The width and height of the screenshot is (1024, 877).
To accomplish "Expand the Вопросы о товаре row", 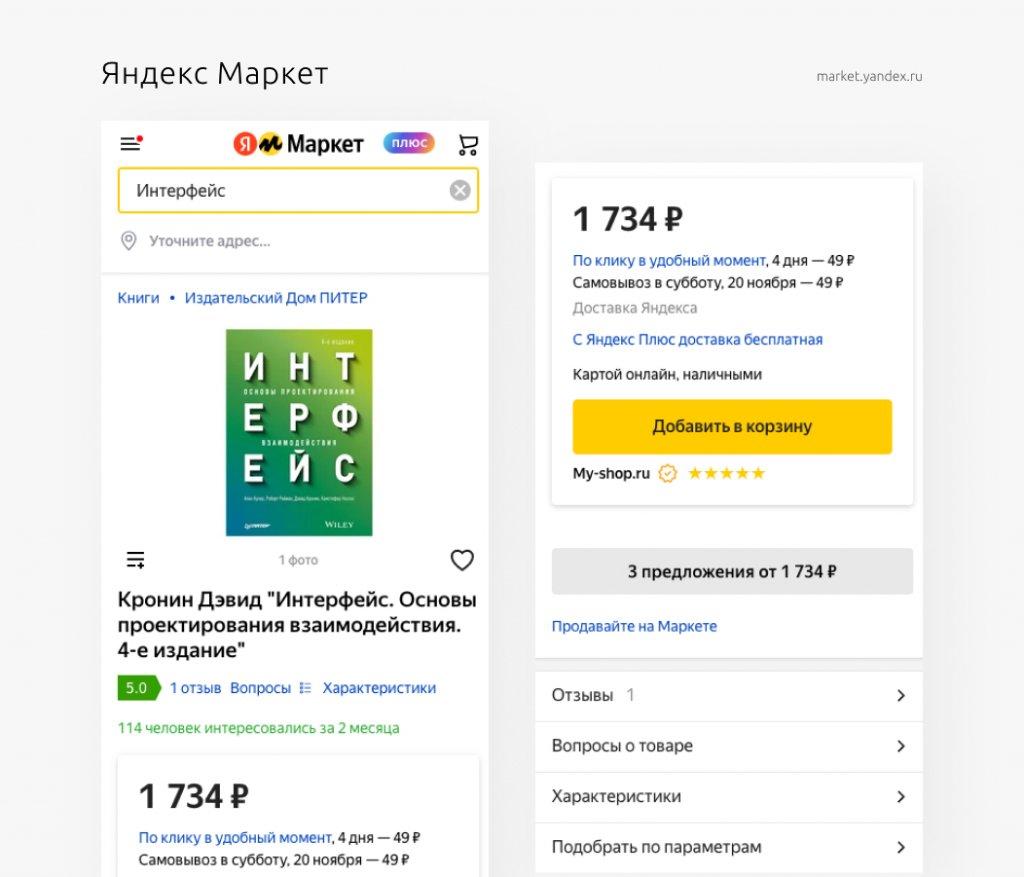I will [728, 746].
